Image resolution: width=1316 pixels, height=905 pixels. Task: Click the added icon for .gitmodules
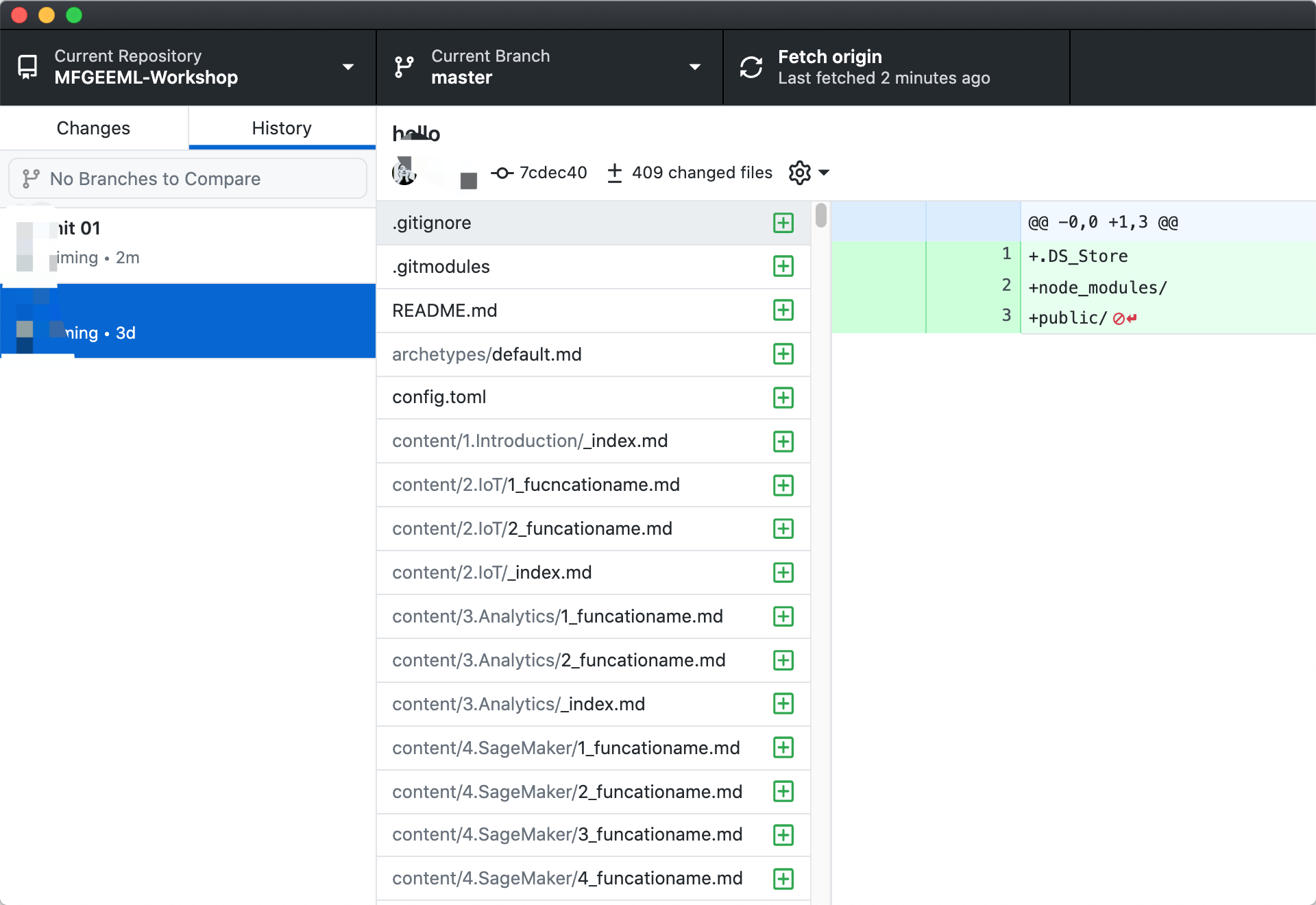(783, 267)
